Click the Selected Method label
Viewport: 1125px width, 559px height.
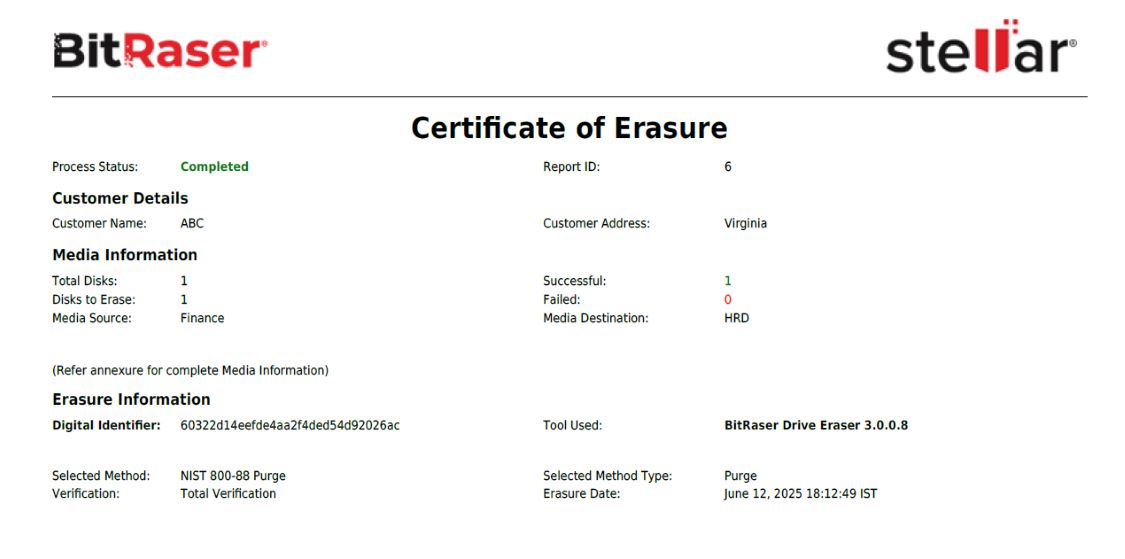[101, 476]
